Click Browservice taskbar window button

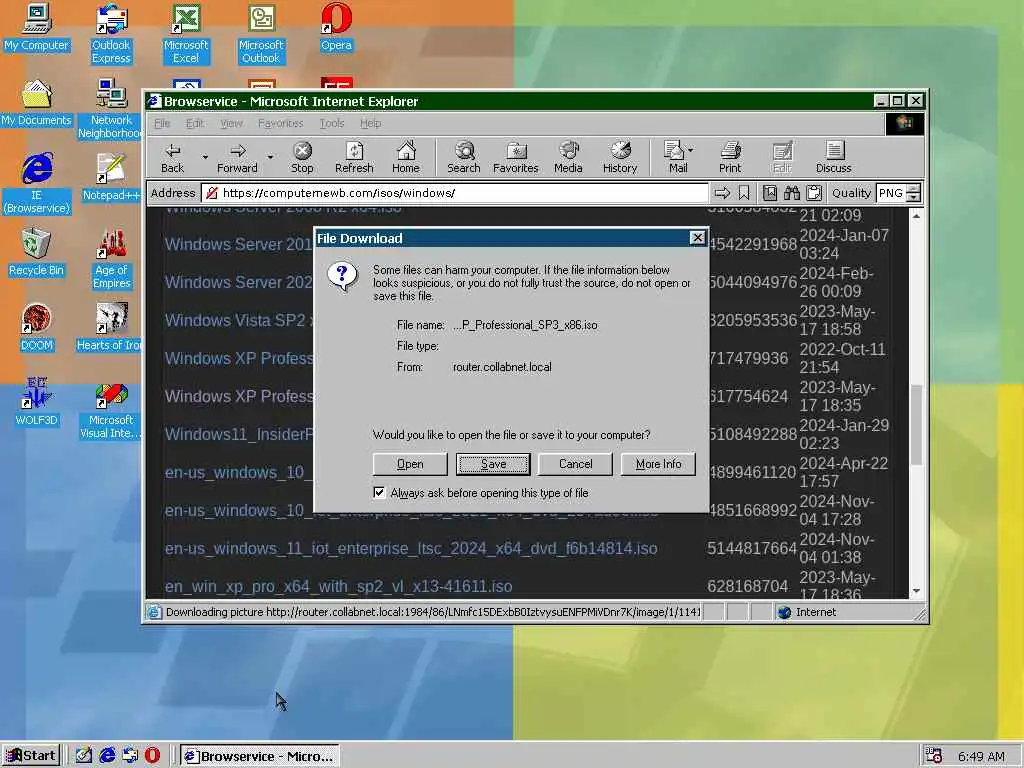[x=259, y=756]
